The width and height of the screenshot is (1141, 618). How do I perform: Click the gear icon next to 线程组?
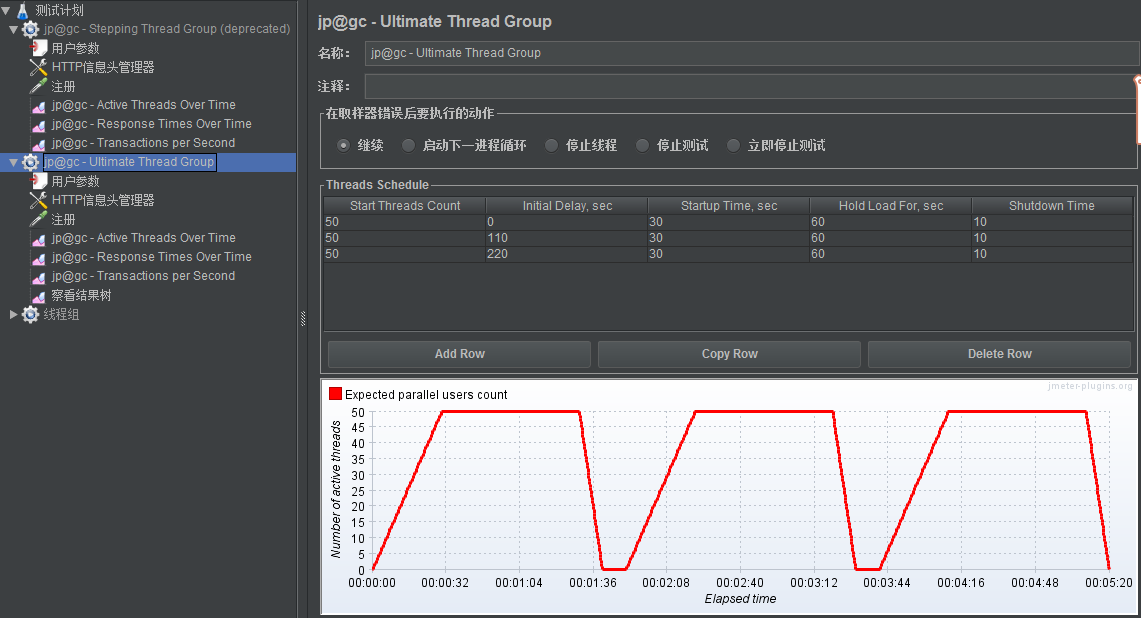pyautogui.click(x=31, y=315)
